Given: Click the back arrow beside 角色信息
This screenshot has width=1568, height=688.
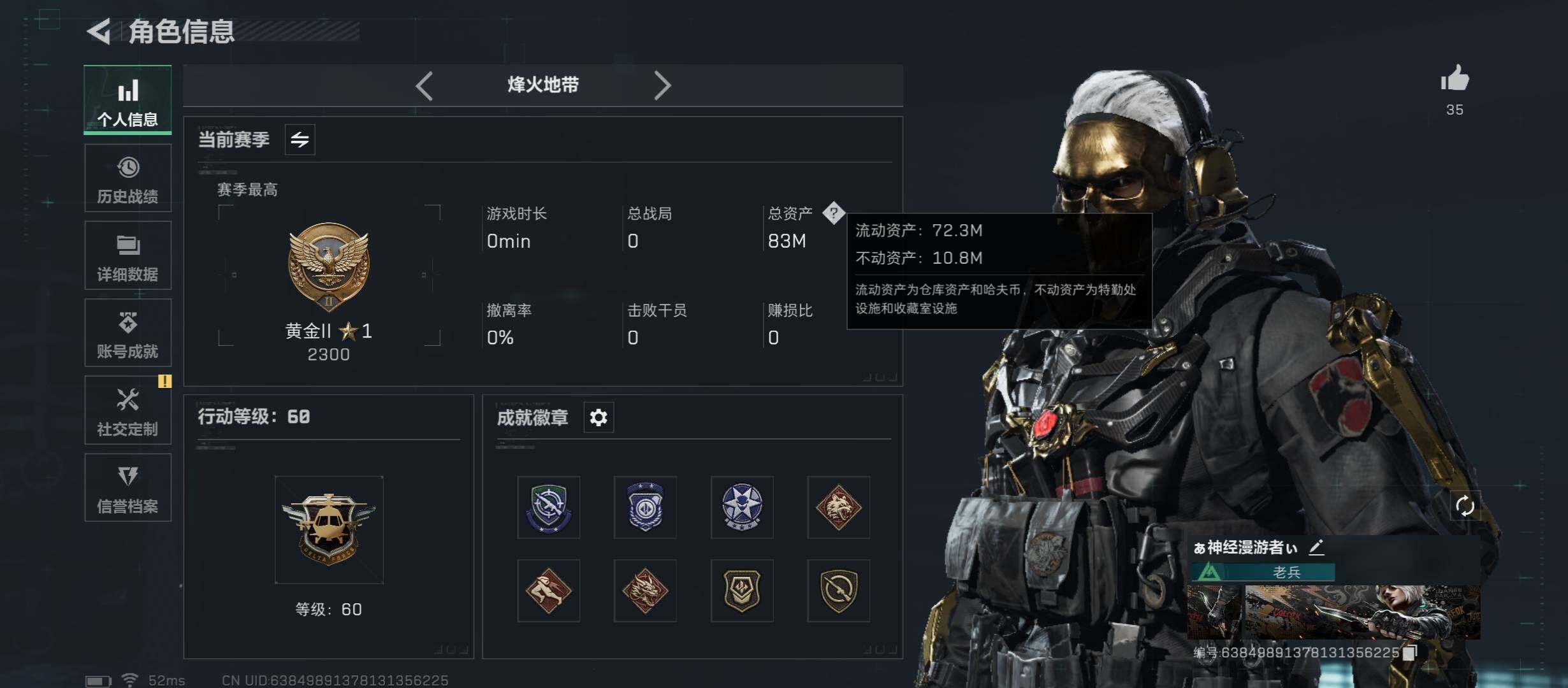Looking at the screenshot, I should pos(99,31).
